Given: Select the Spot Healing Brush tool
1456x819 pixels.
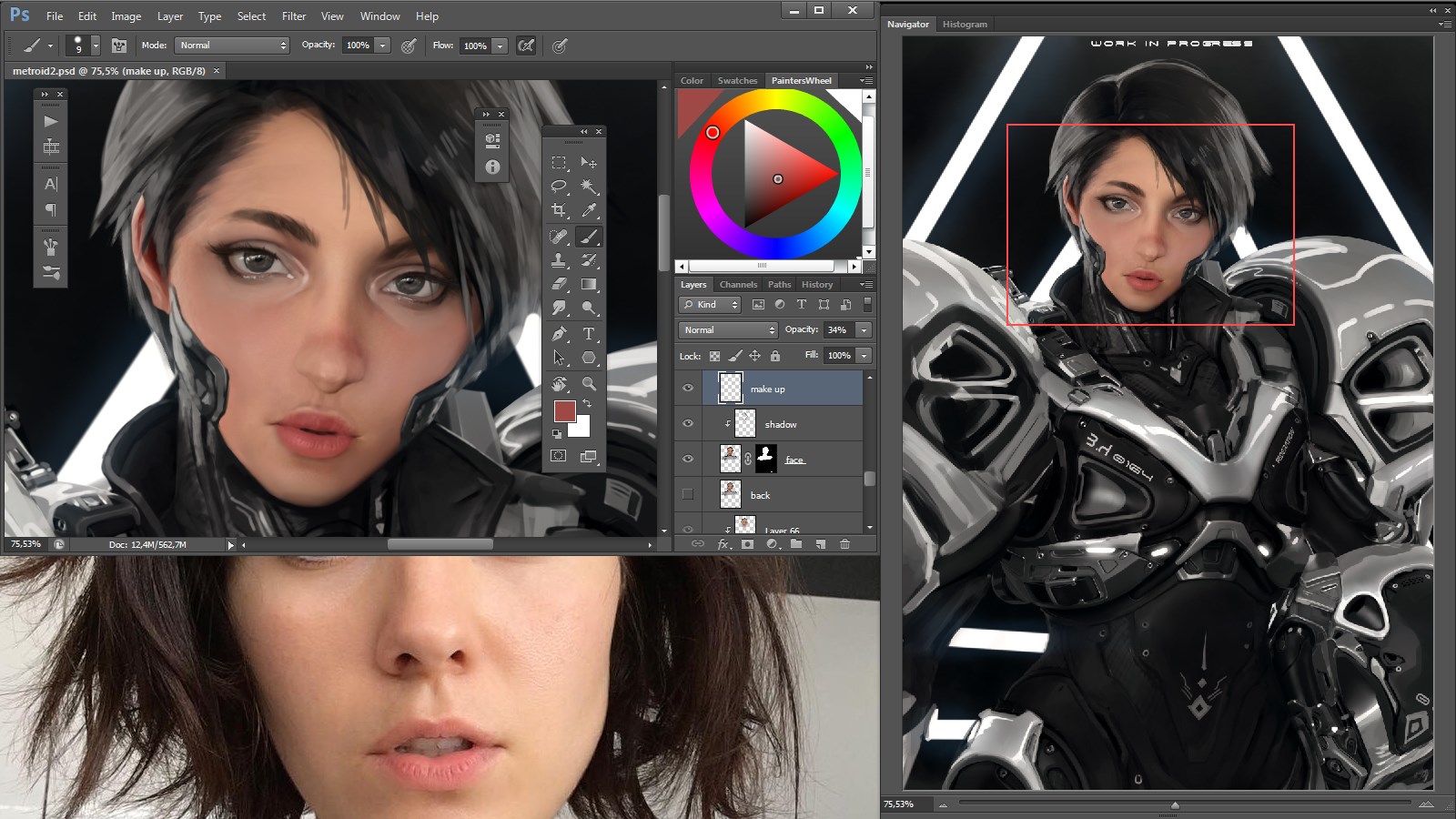Looking at the screenshot, I should 560,237.
